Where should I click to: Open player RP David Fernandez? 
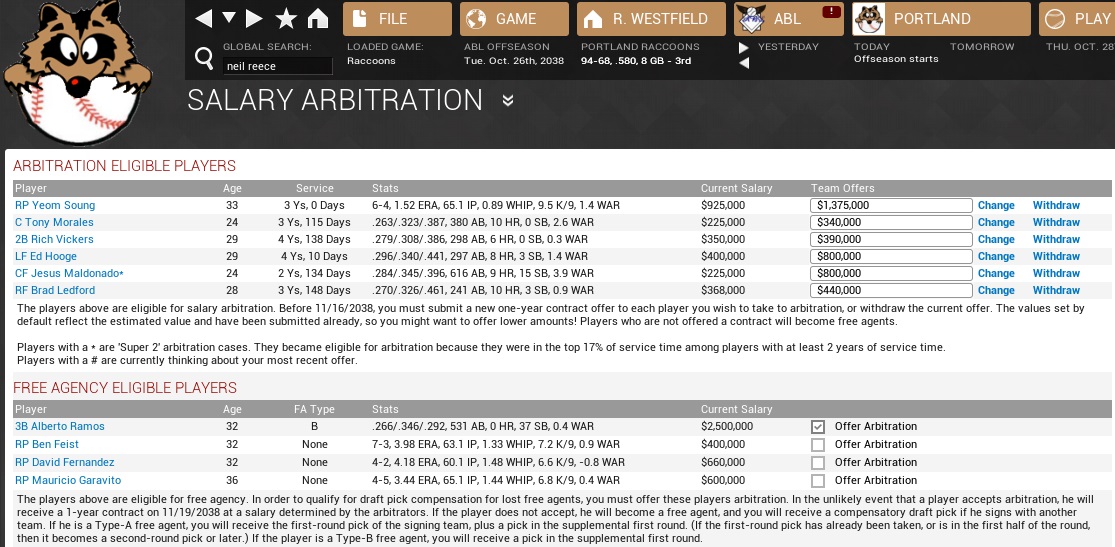click(x=65, y=462)
